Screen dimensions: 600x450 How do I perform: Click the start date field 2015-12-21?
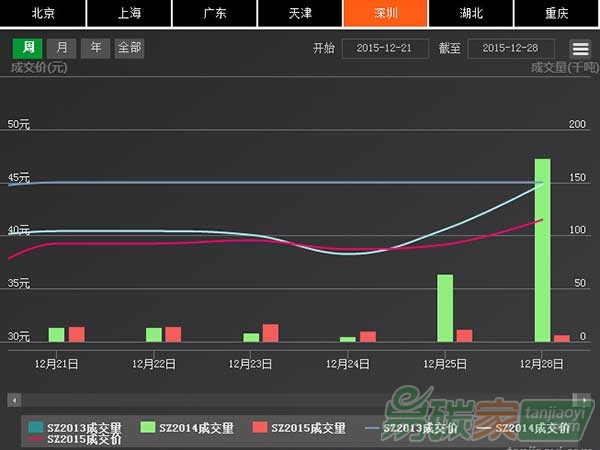pos(385,48)
